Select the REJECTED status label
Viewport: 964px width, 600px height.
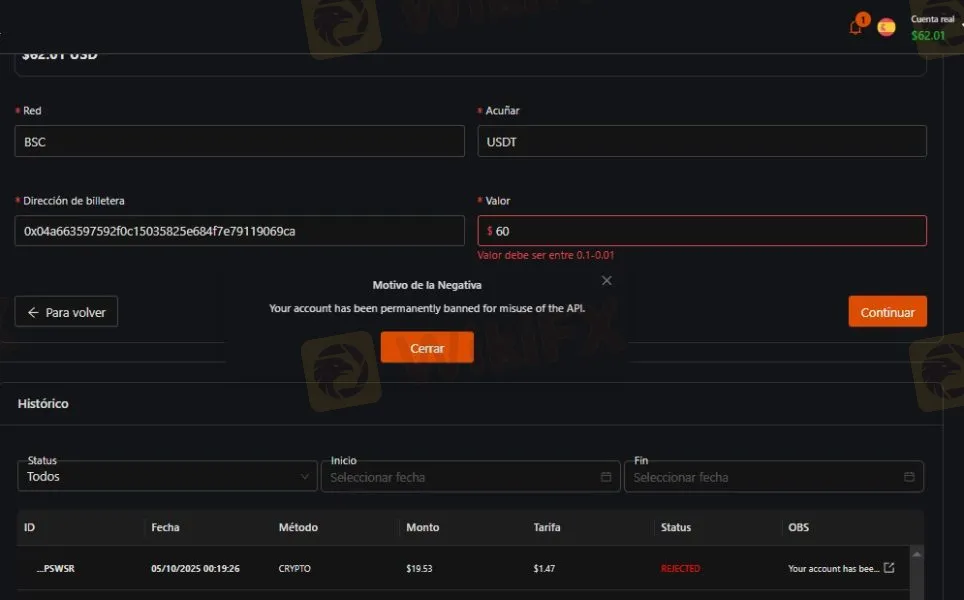(x=680, y=568)
